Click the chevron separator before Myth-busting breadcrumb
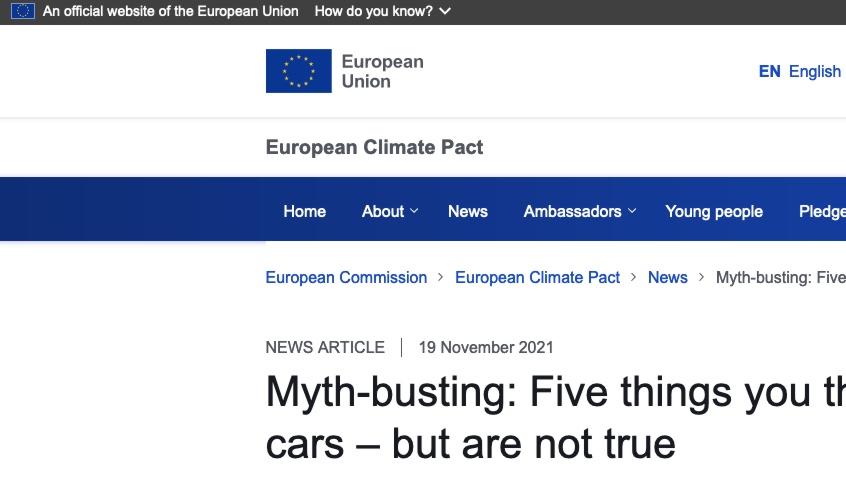The height and width of the screenshot is (478, 846). [702, 277]
